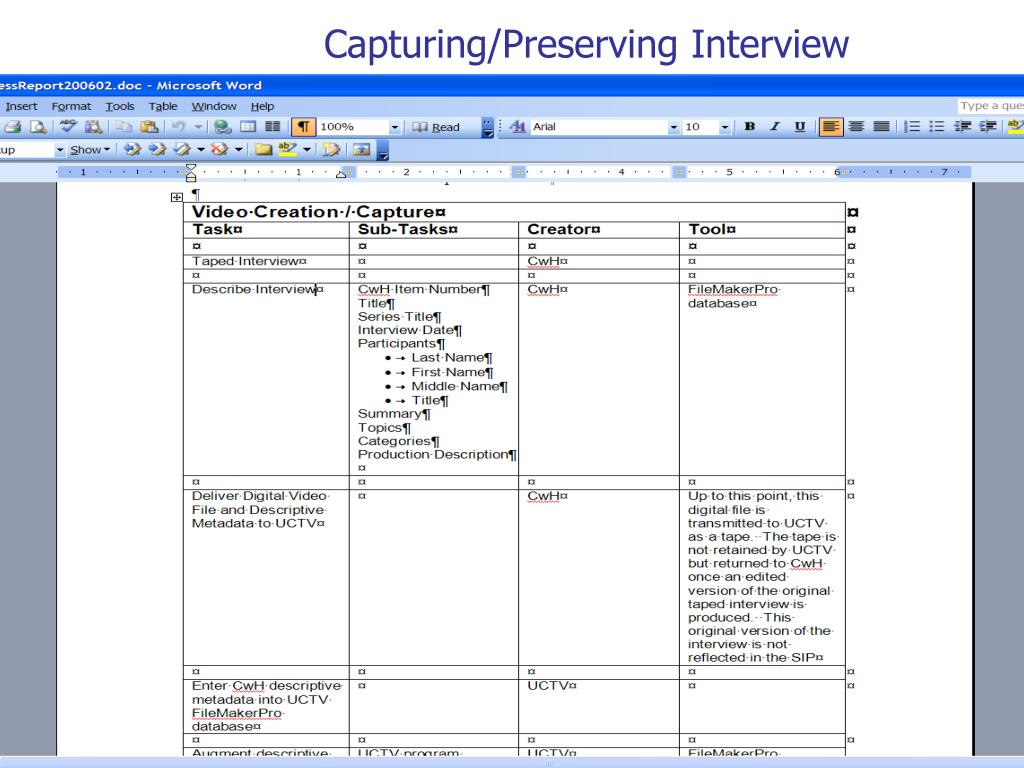
Task: Click the Reviewing Pane icon
Action: coord(362,150)
